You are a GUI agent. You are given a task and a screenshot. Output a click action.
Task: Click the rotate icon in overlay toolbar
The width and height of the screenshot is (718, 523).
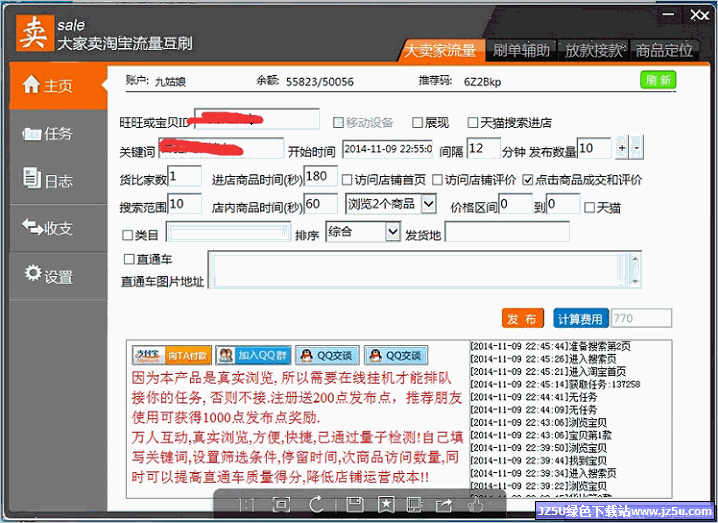pyautogui.click(x=317, y=505)
